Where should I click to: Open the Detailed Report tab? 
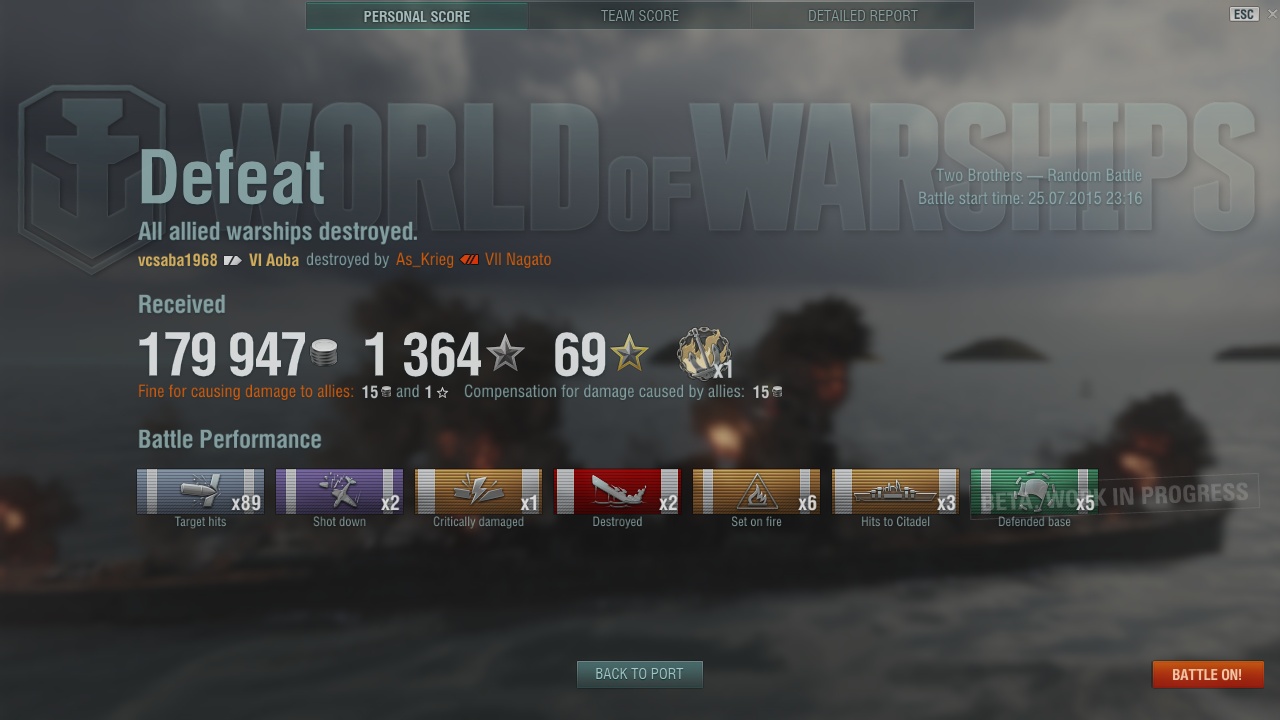[x=863, y=16]
